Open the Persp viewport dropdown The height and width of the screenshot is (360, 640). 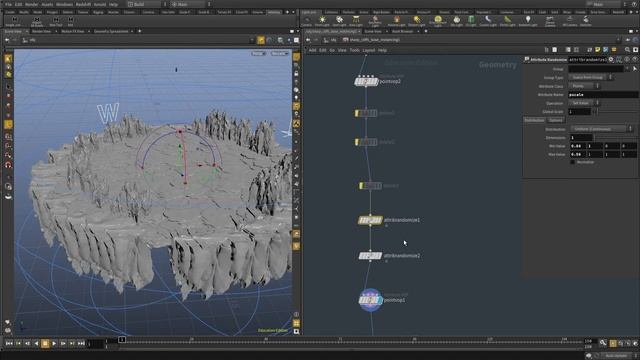pyautogui.click(x=258, y=53)
